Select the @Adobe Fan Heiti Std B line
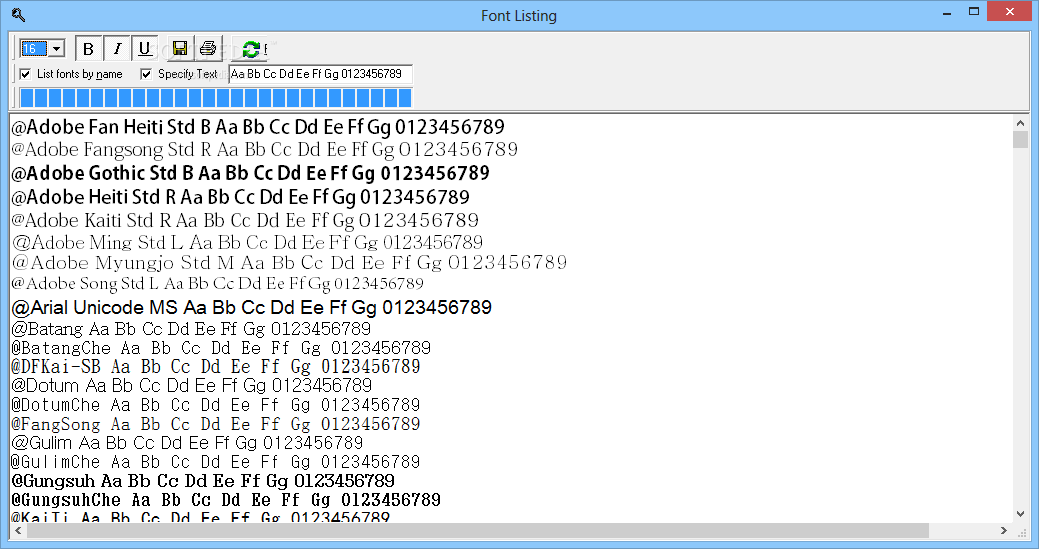1039x549 pixels. click(x=258, y=126)
